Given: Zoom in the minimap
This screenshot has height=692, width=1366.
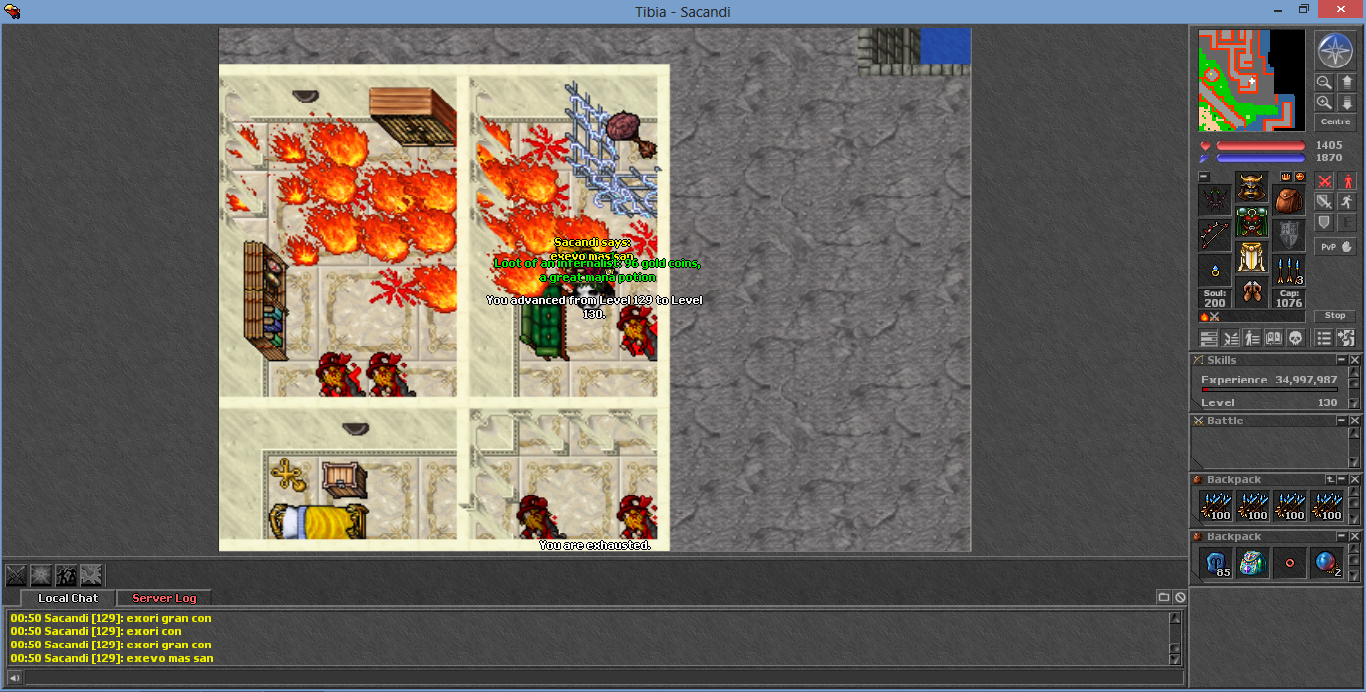Looking at the screenshot, I should coord(1324,102).
